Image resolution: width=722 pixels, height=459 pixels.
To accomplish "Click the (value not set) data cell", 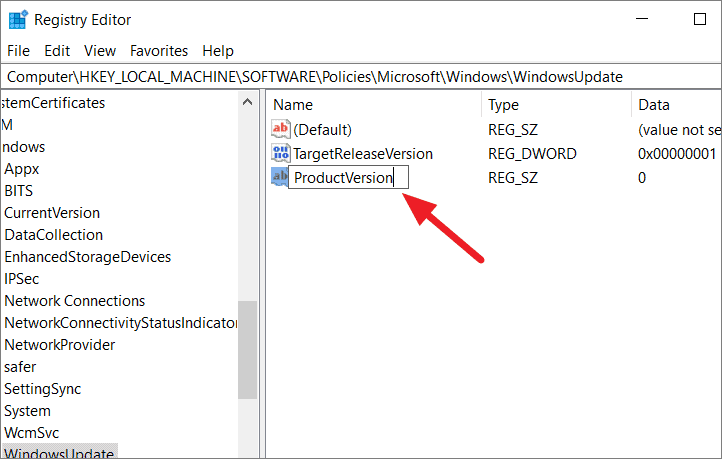I will click(x=679, y=130).
